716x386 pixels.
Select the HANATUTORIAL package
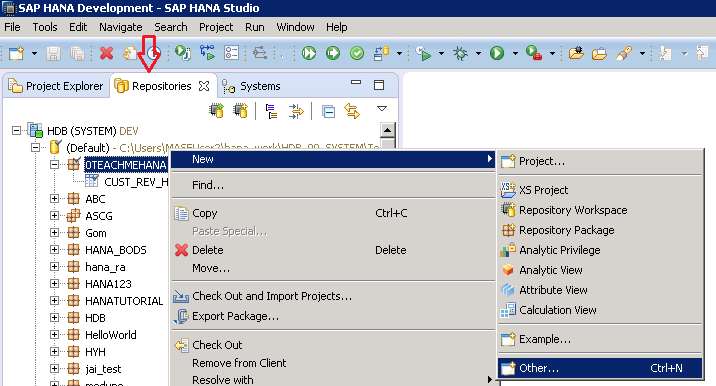124,301
